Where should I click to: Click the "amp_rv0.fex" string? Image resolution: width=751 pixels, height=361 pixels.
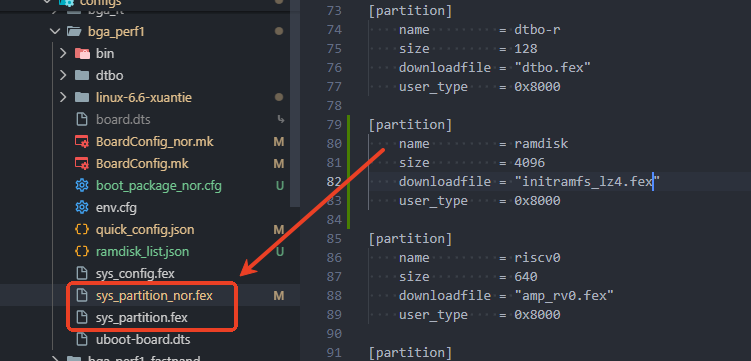pos(564,295)
